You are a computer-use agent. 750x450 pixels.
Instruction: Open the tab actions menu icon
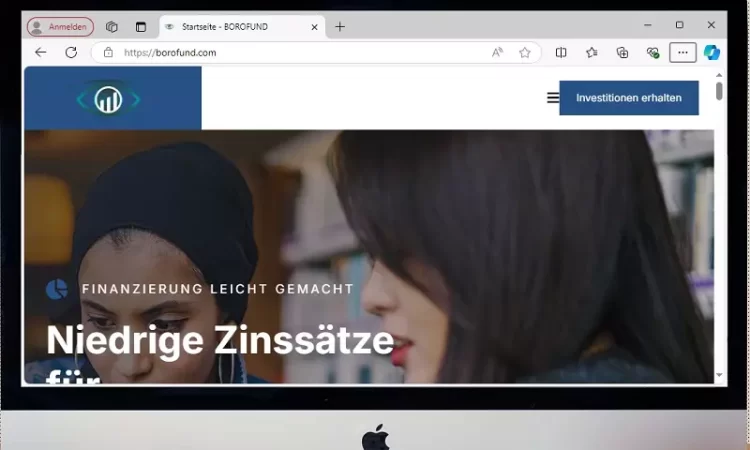pos(141,27)
